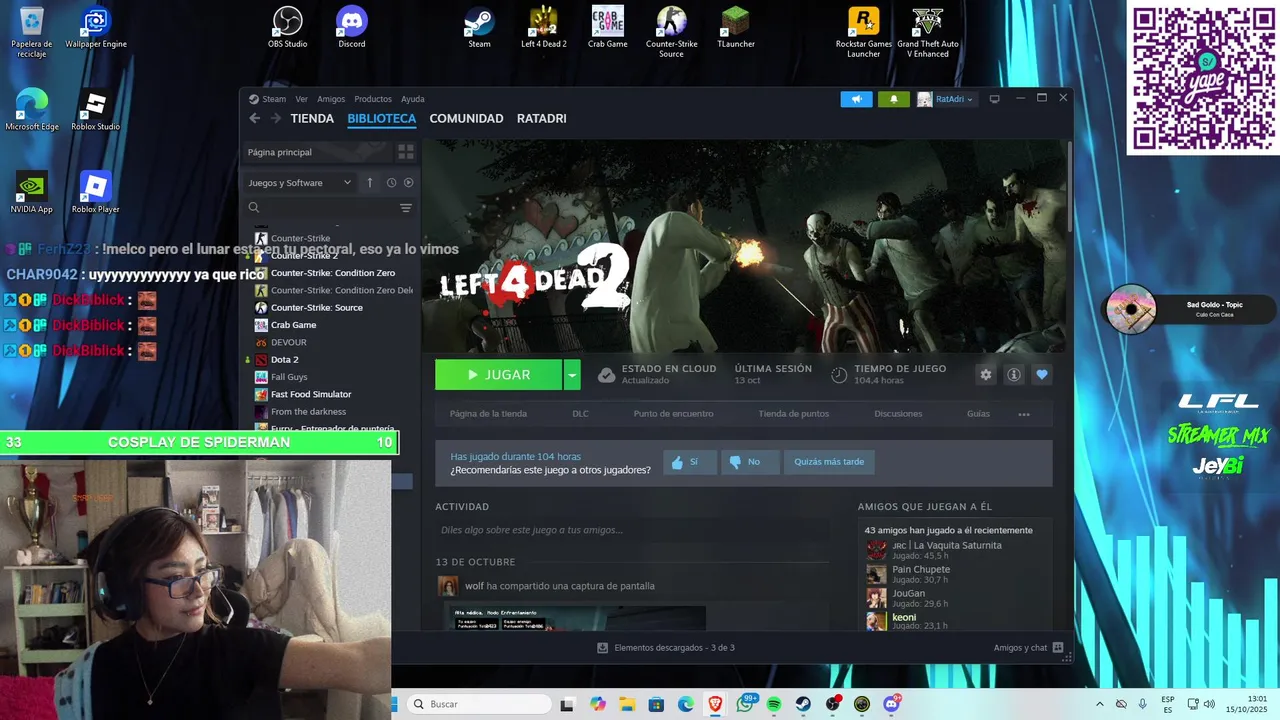
Task: Click the activity post input field
Action: (x=632, y=530)
